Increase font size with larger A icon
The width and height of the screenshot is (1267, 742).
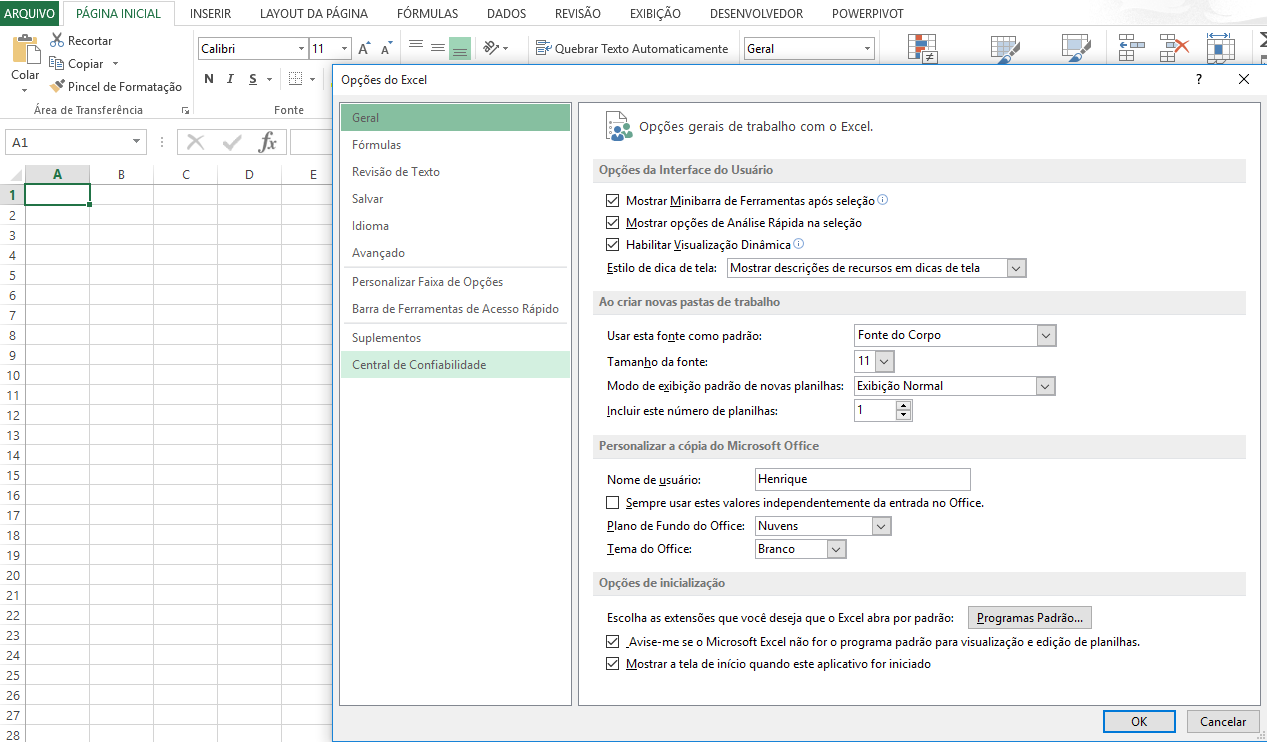click(x=365, y=49)
